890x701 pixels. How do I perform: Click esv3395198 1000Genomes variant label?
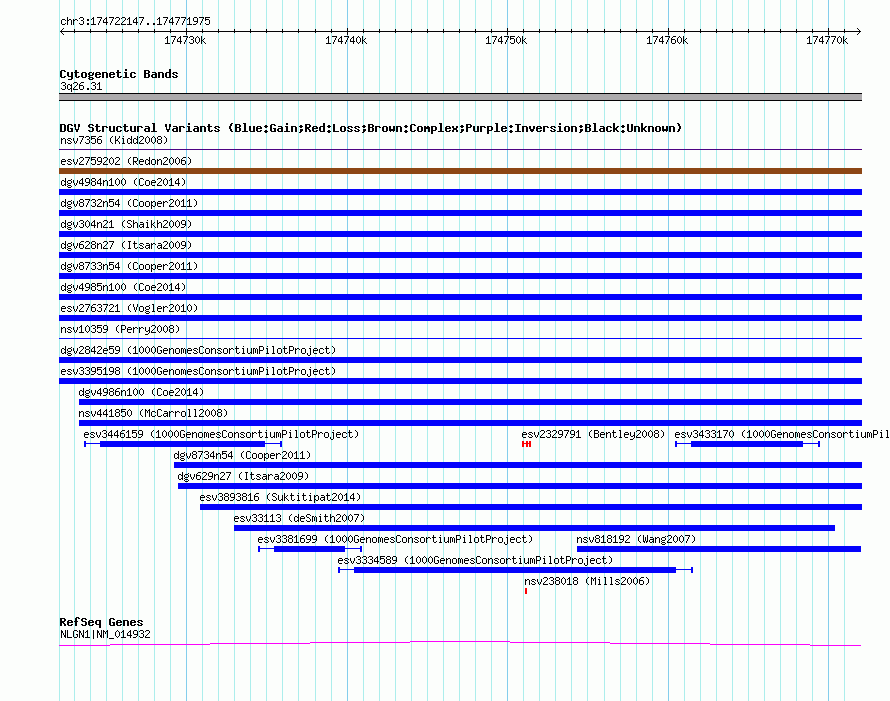pyautogui.click(x=198, y=371)
